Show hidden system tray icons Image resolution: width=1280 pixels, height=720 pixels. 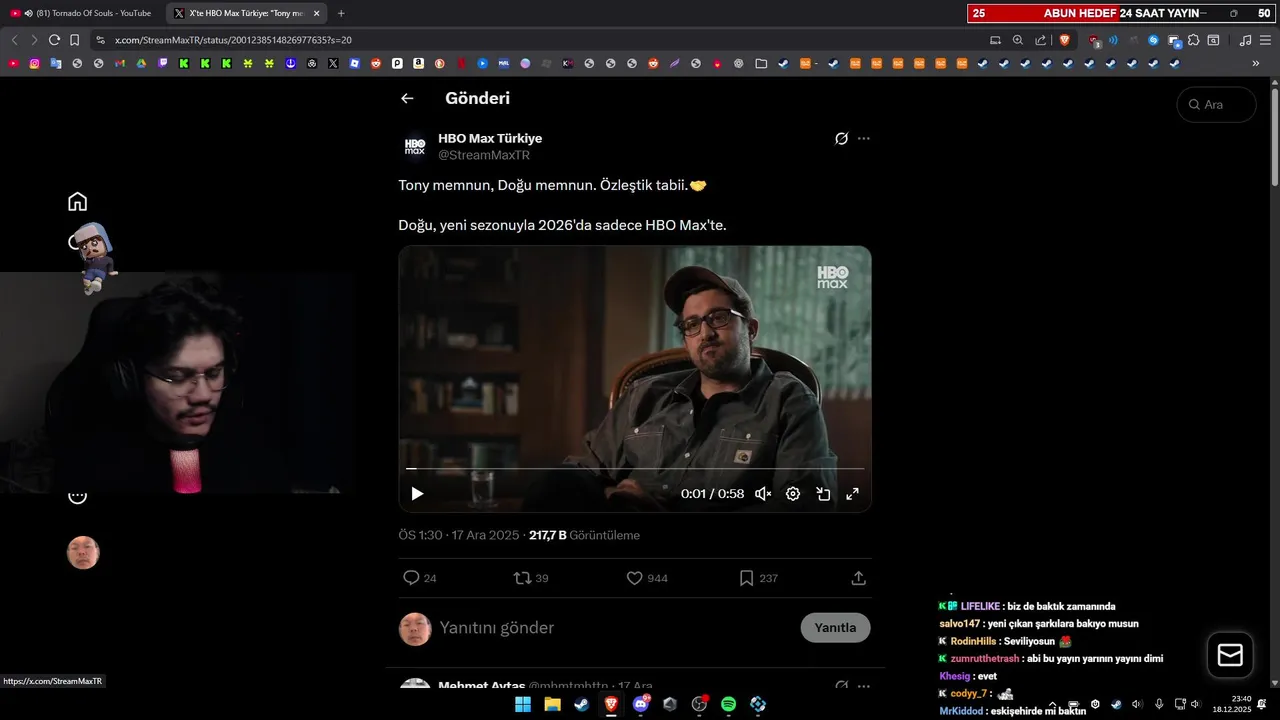(1052, 704)
